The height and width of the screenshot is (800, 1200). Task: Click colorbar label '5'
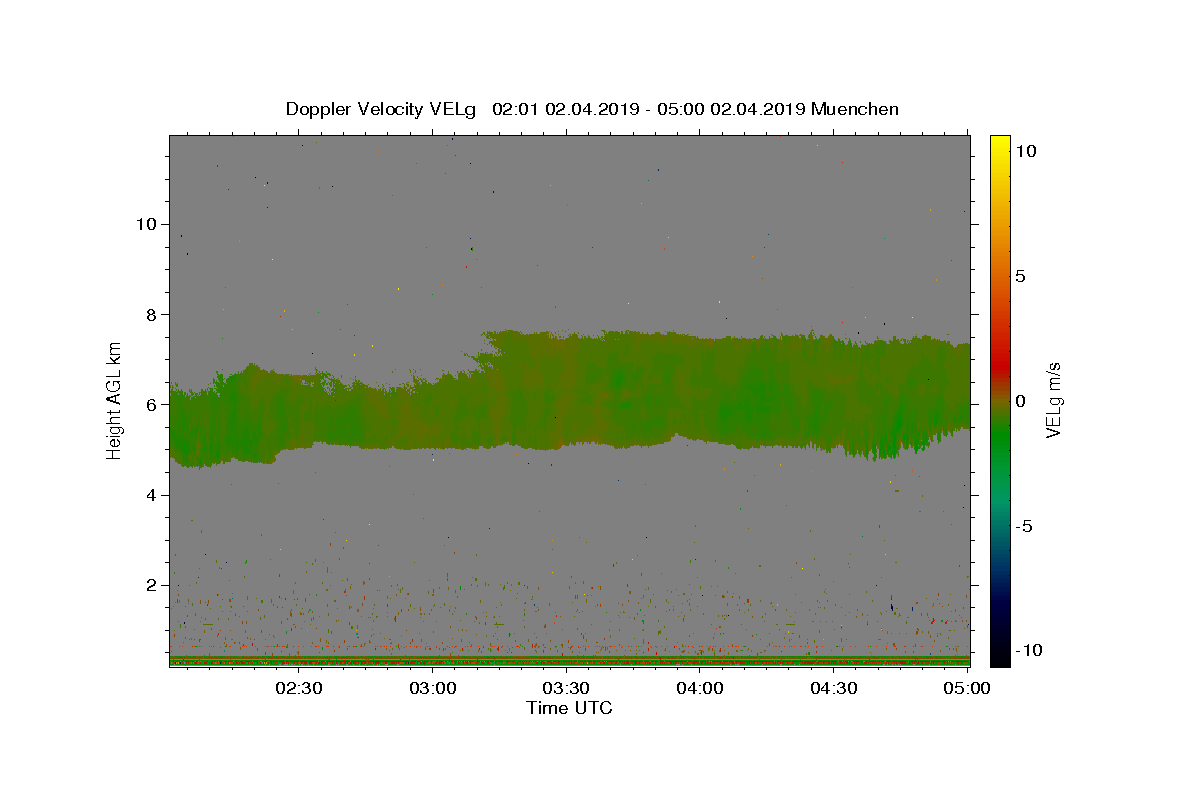[1020, 276]
